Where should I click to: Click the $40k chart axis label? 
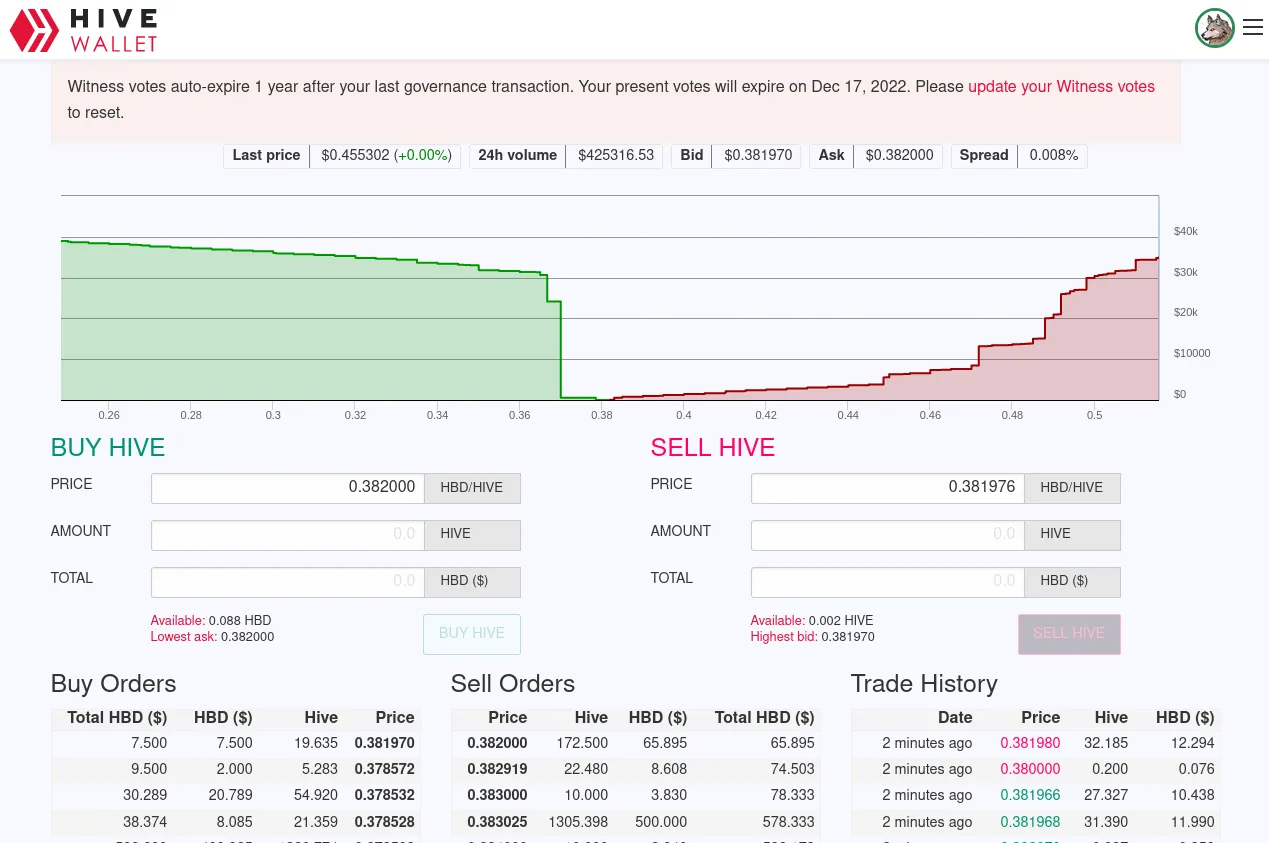pos(1185,232)
